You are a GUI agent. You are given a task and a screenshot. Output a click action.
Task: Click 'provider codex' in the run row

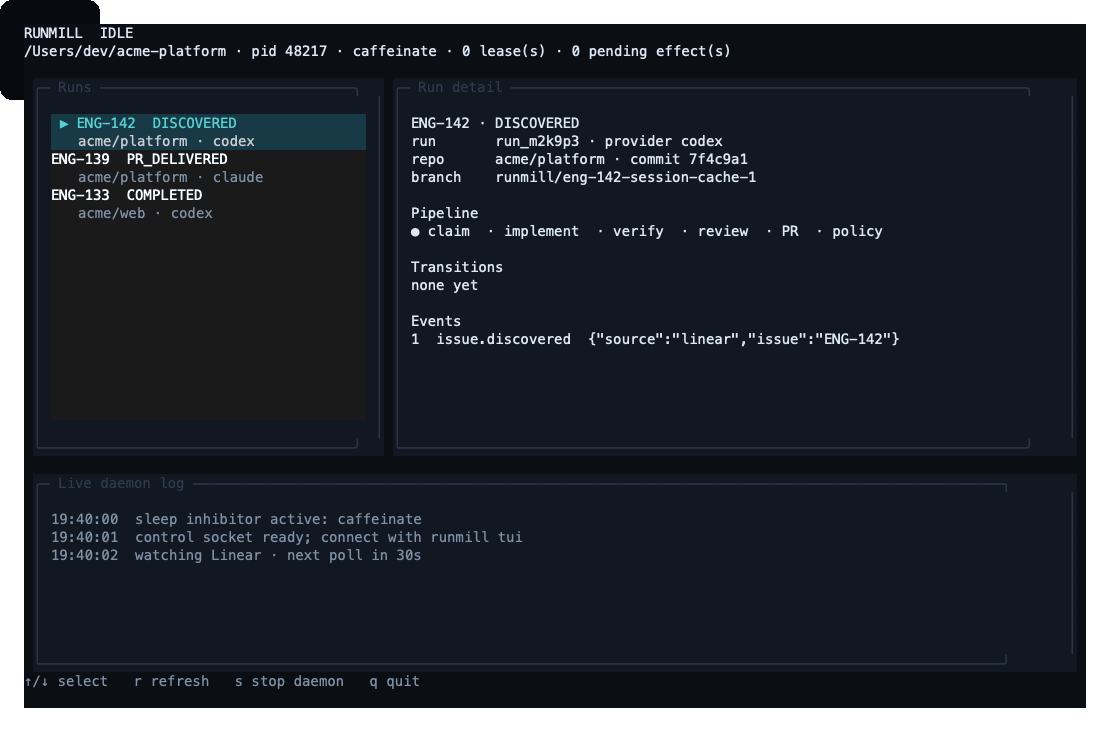click(x=663, y=142)
